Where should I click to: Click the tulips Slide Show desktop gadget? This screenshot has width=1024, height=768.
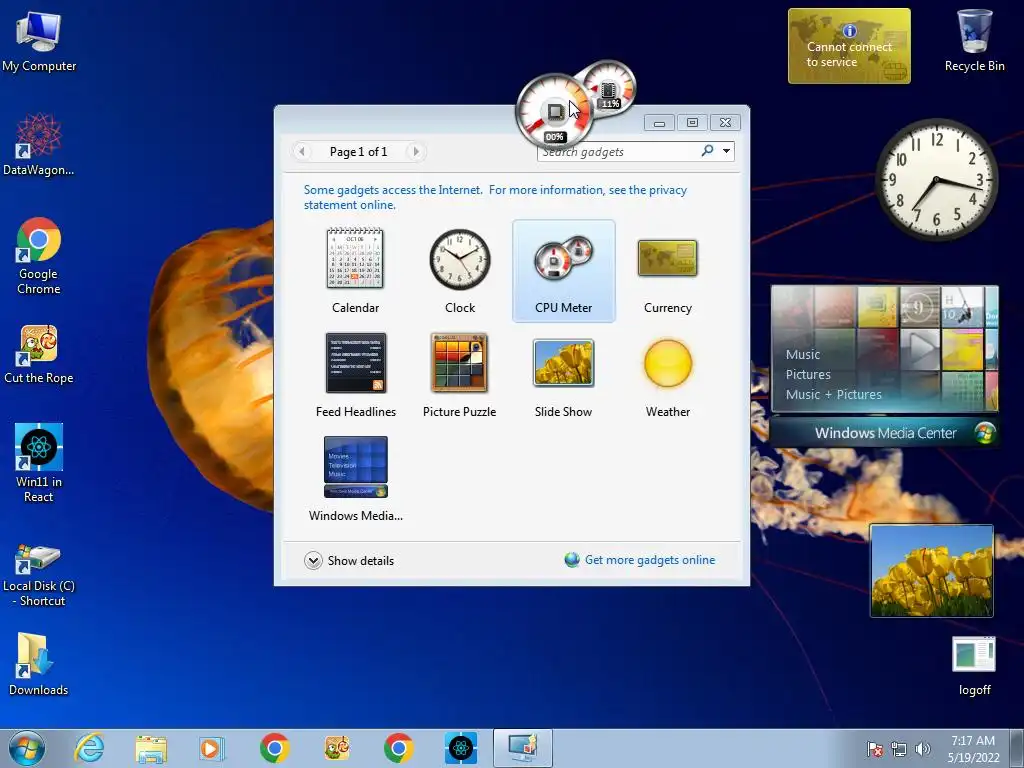coord(931,571)
